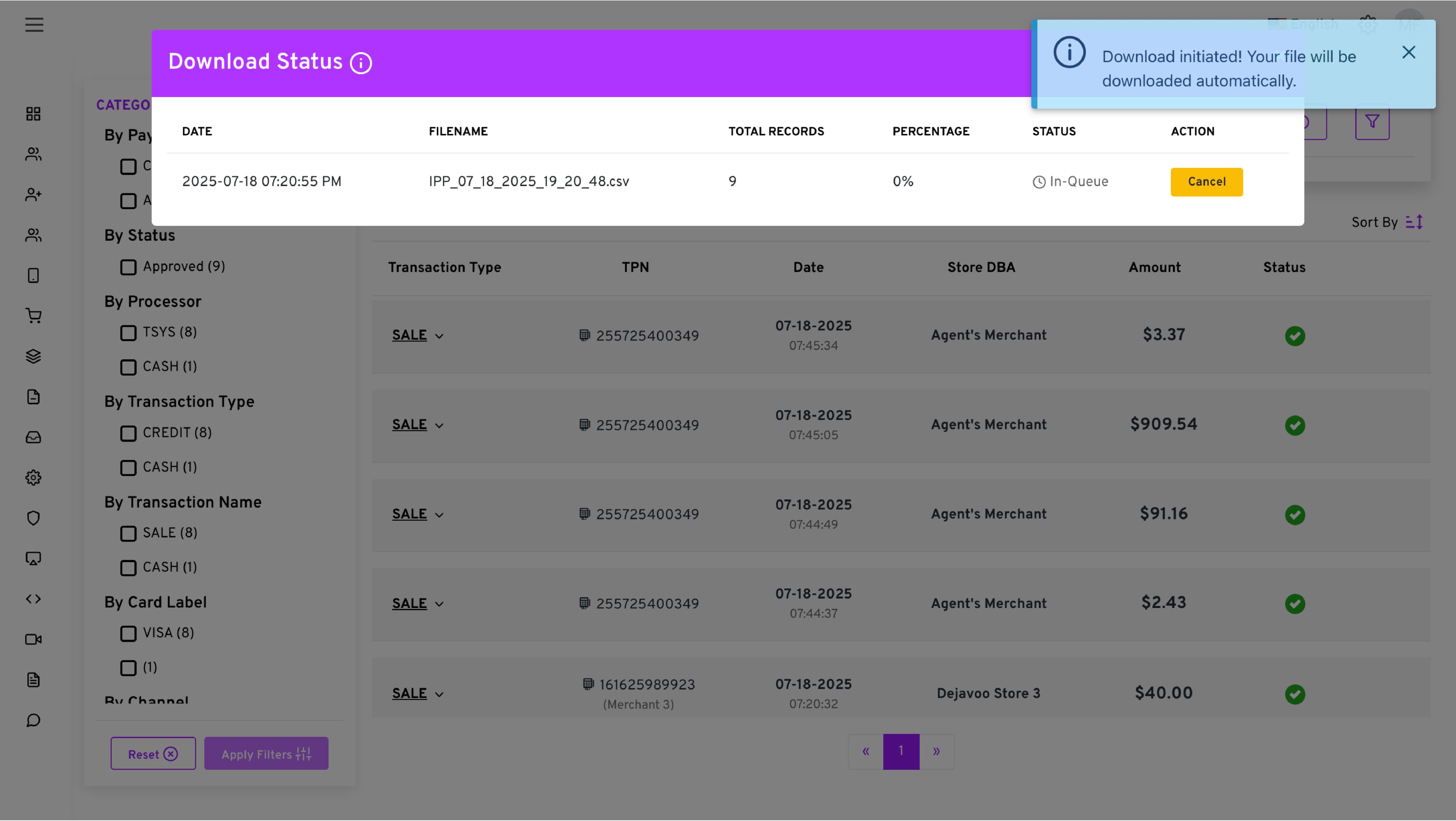
Task: Check the Approved (9) status filter
Action: coord(128,267)
